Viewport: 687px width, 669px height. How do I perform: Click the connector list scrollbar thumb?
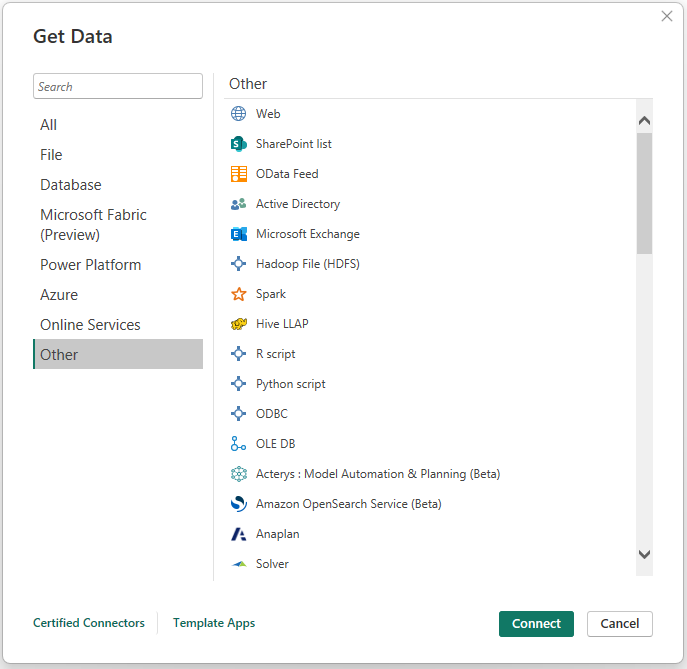[644, 192]
